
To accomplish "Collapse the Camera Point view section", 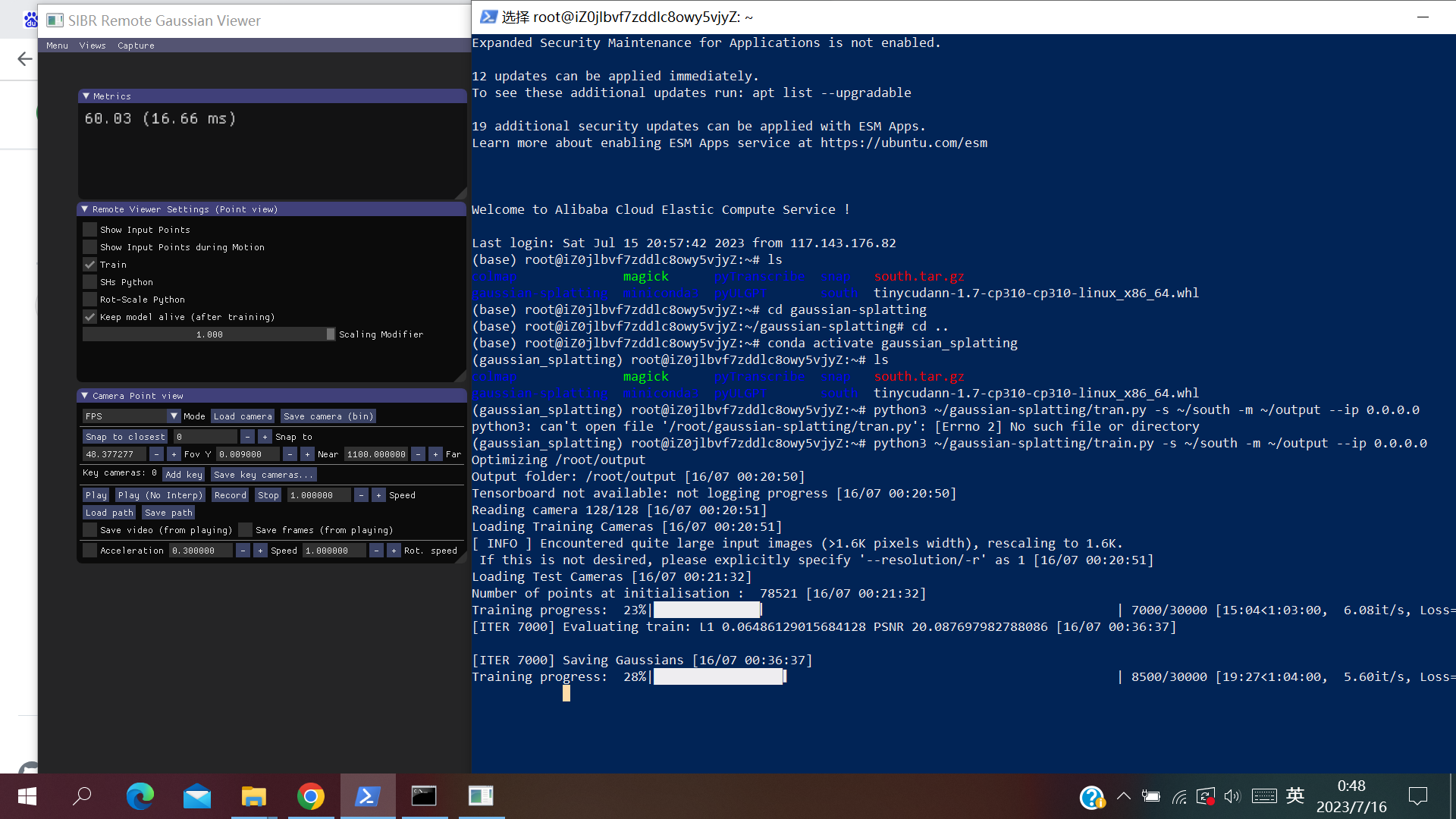I will coord(85,395).
